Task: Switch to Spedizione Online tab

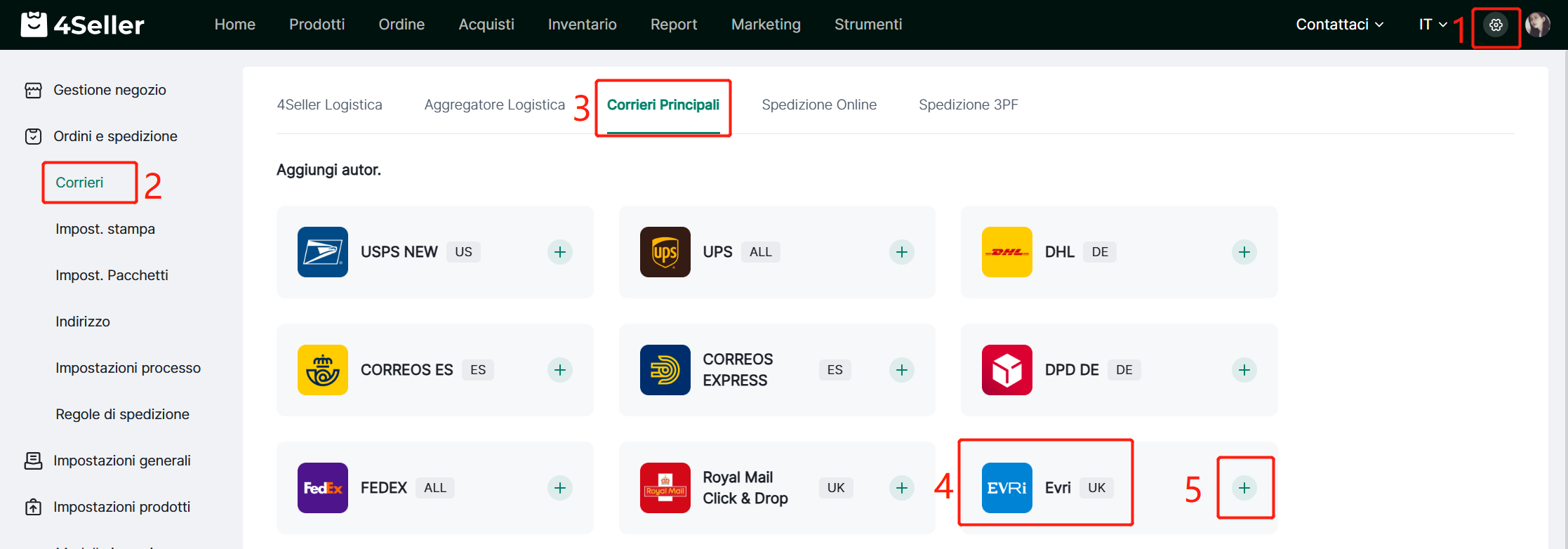Action: [x=819, y=105]
